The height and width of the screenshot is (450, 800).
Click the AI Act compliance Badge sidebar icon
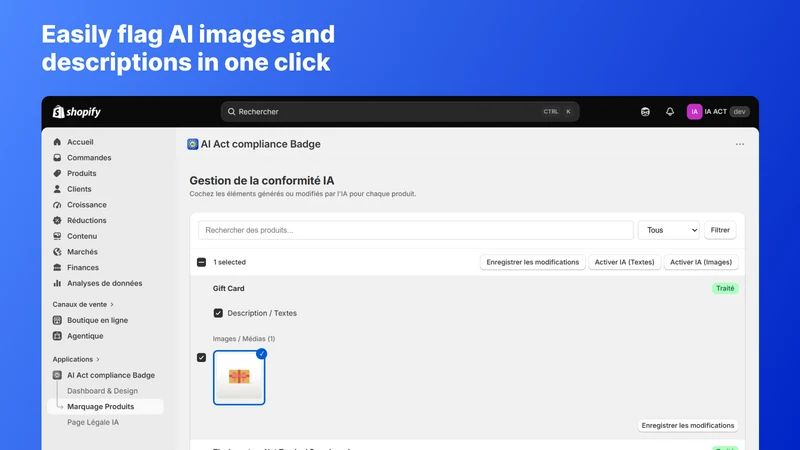[57, 375]
